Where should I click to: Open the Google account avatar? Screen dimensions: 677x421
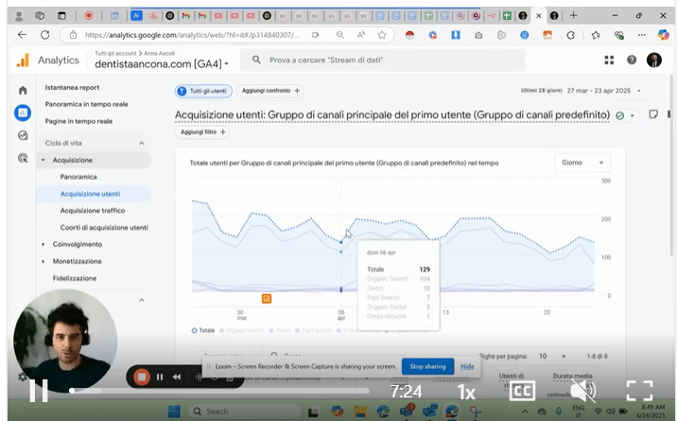click(654, 60)
